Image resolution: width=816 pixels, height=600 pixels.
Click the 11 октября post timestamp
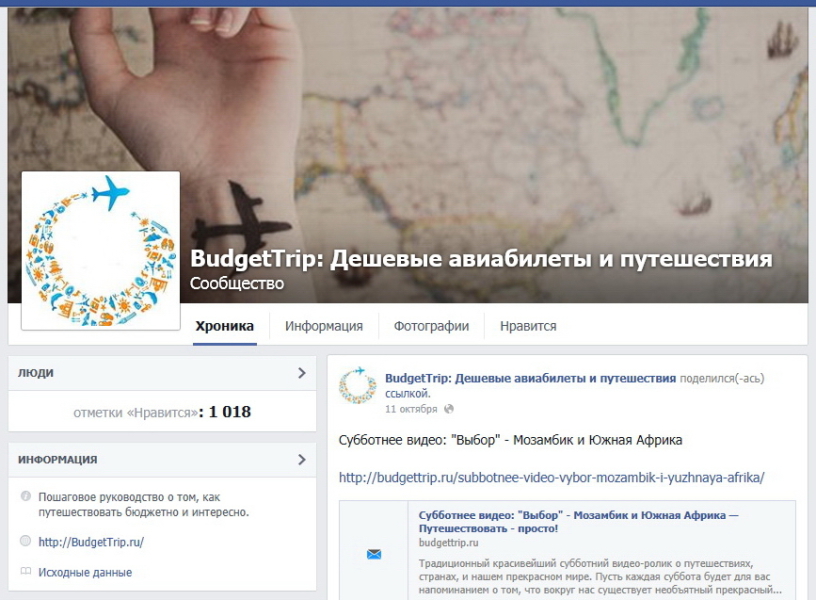coord(411,409)
